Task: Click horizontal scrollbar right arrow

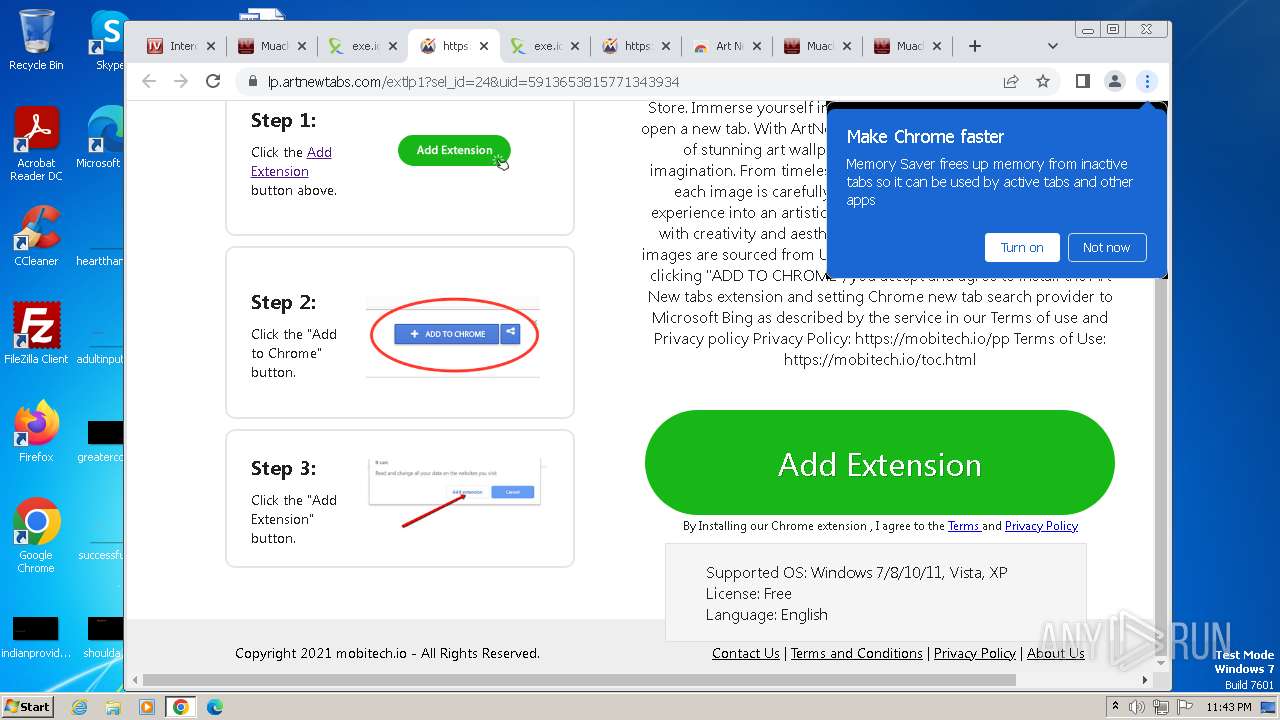Action: point(1145,680)
